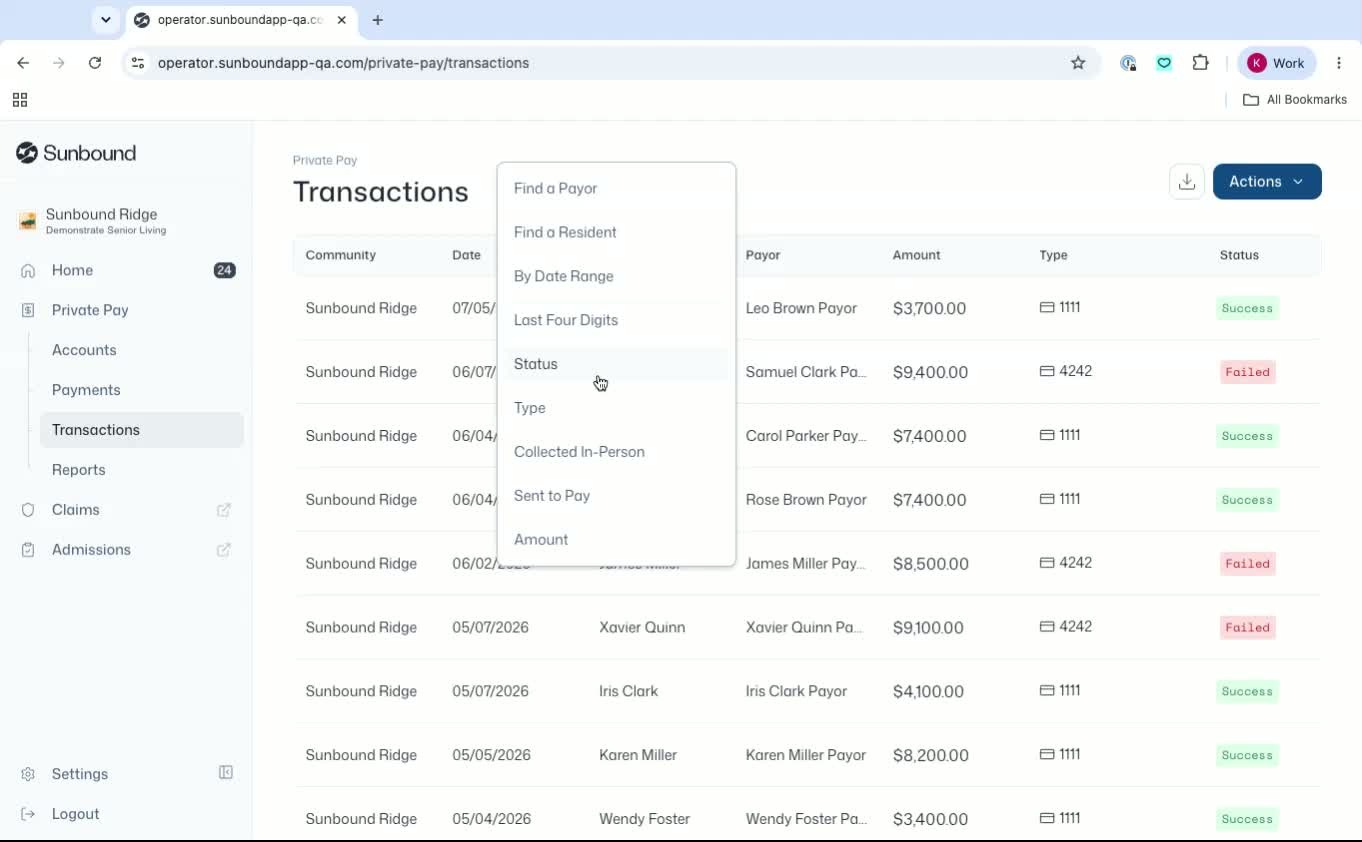Image resolution: width=1362 pixels, height=842 pixels.
Task: Reload the page
Action: point(95,63)
